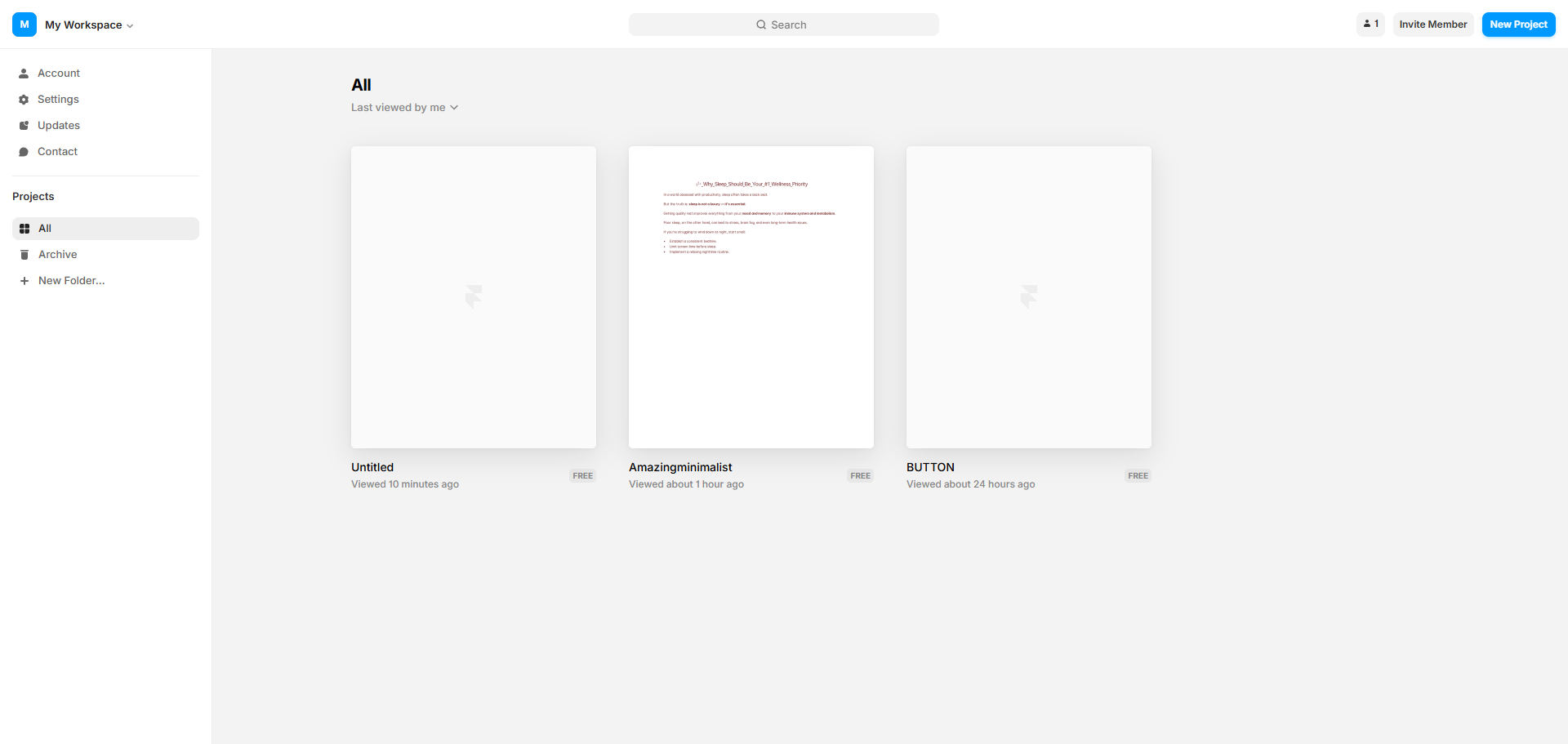This screenshot has height=744, width=1568.
Task: Open Contact via the chat bubble icon
Action: [24, 152]
